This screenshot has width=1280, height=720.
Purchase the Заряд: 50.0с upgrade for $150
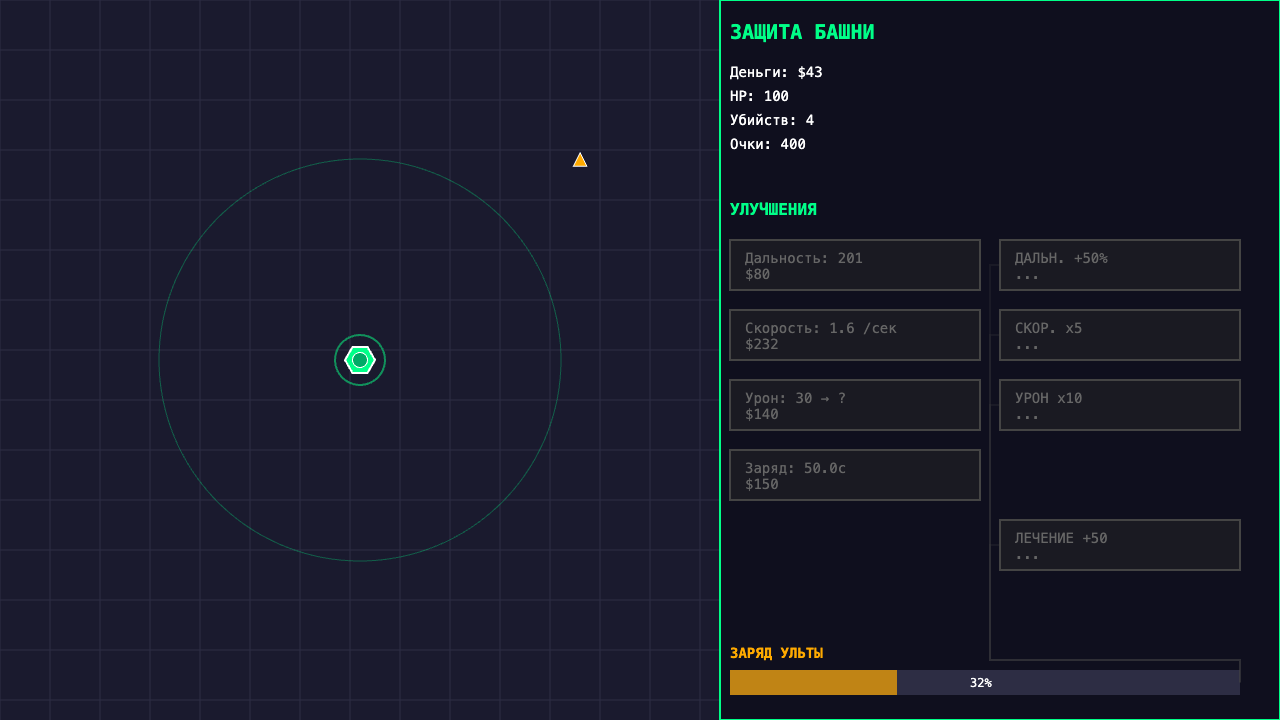click(855, 475)
